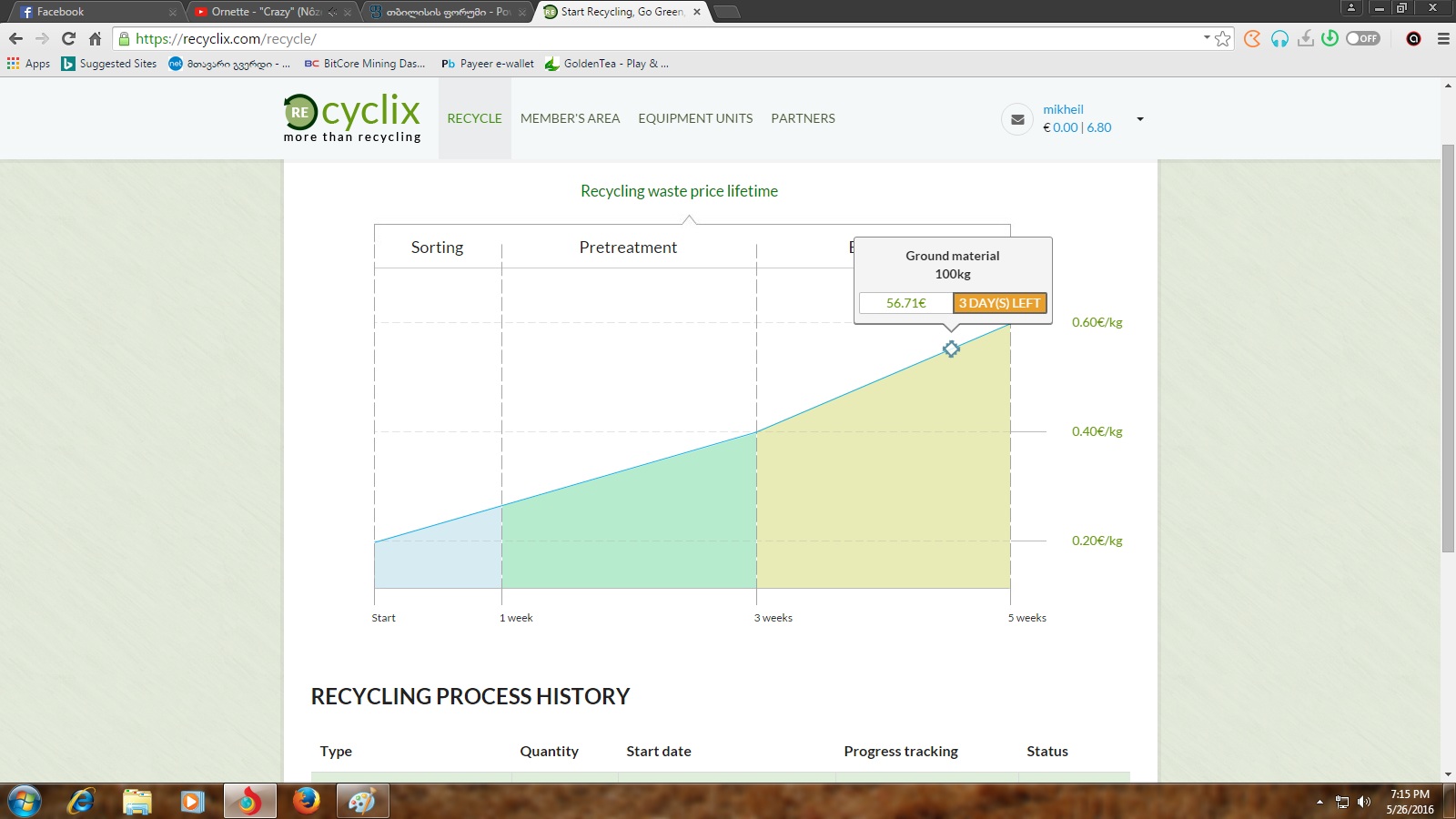The height and width of the screenshot is (819, 1456).
Task: Open the green circular download extension
Action: (x=1330, y=38)
